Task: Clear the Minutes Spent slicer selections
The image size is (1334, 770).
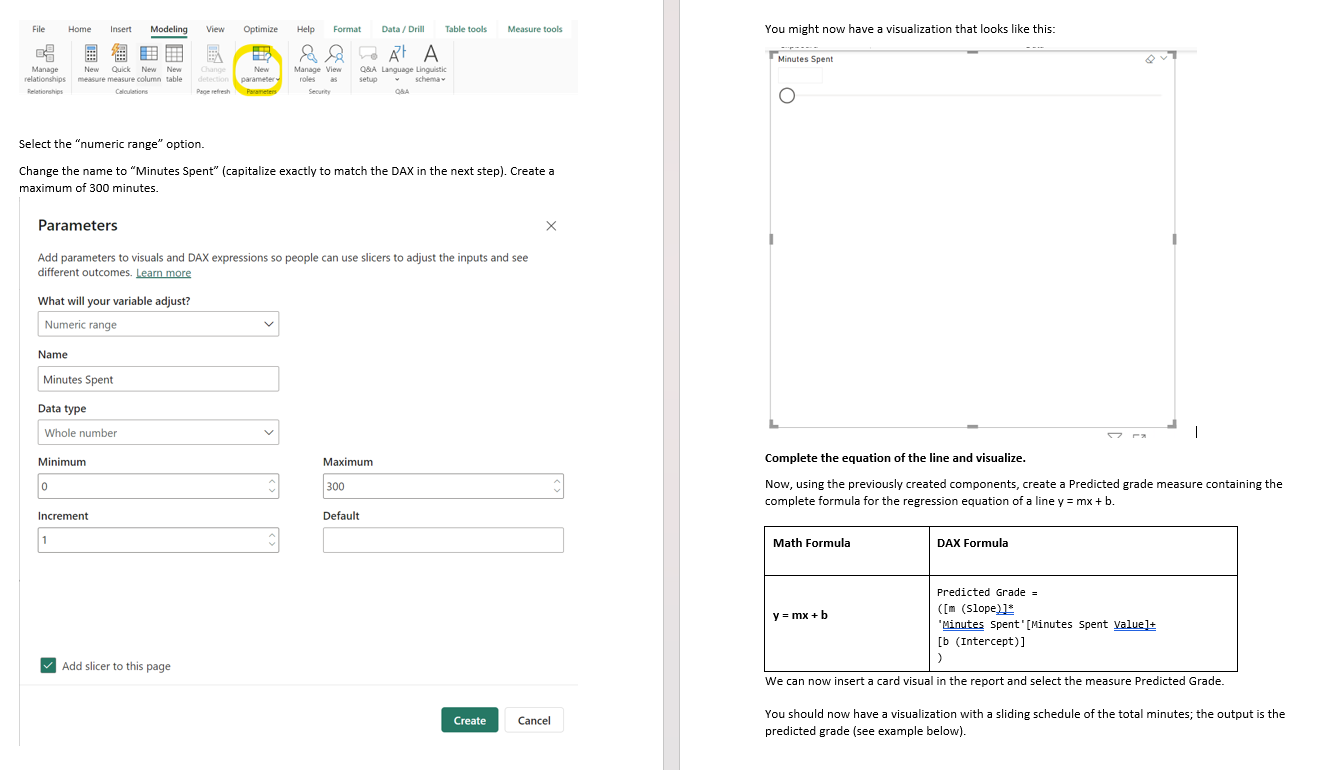Action: point(1150,58)
